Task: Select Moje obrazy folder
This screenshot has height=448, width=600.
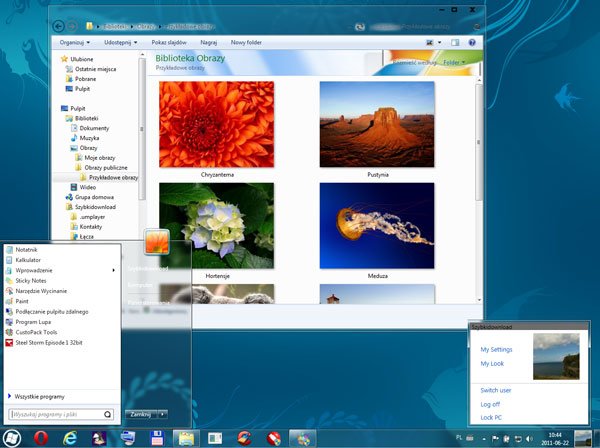Action: pos(95,158)
